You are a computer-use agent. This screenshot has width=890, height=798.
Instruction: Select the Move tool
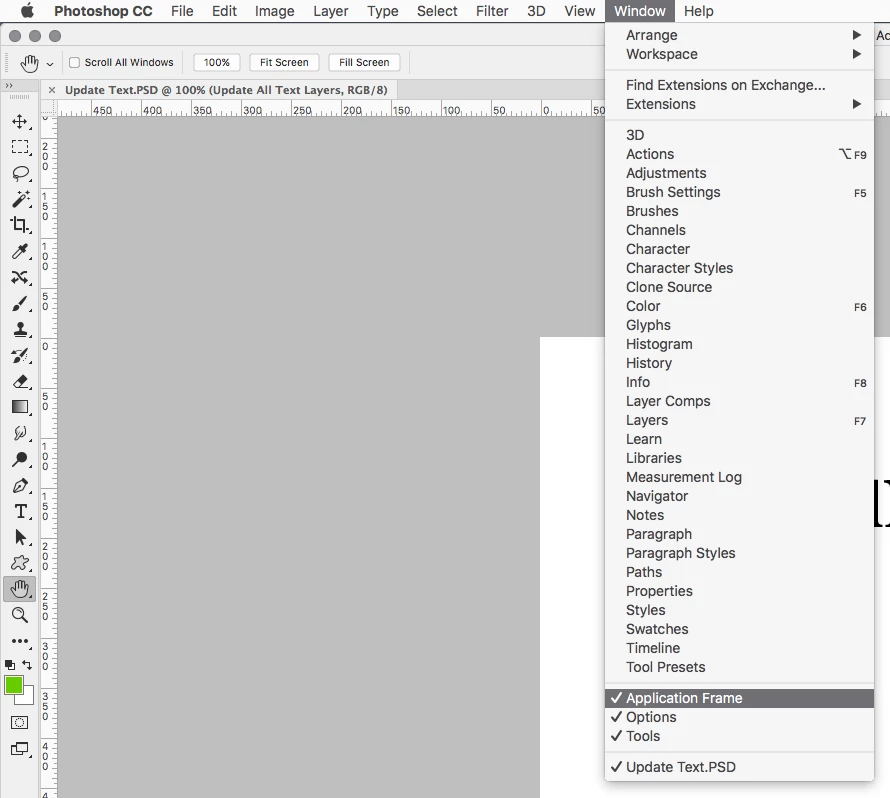click(20, 121)
